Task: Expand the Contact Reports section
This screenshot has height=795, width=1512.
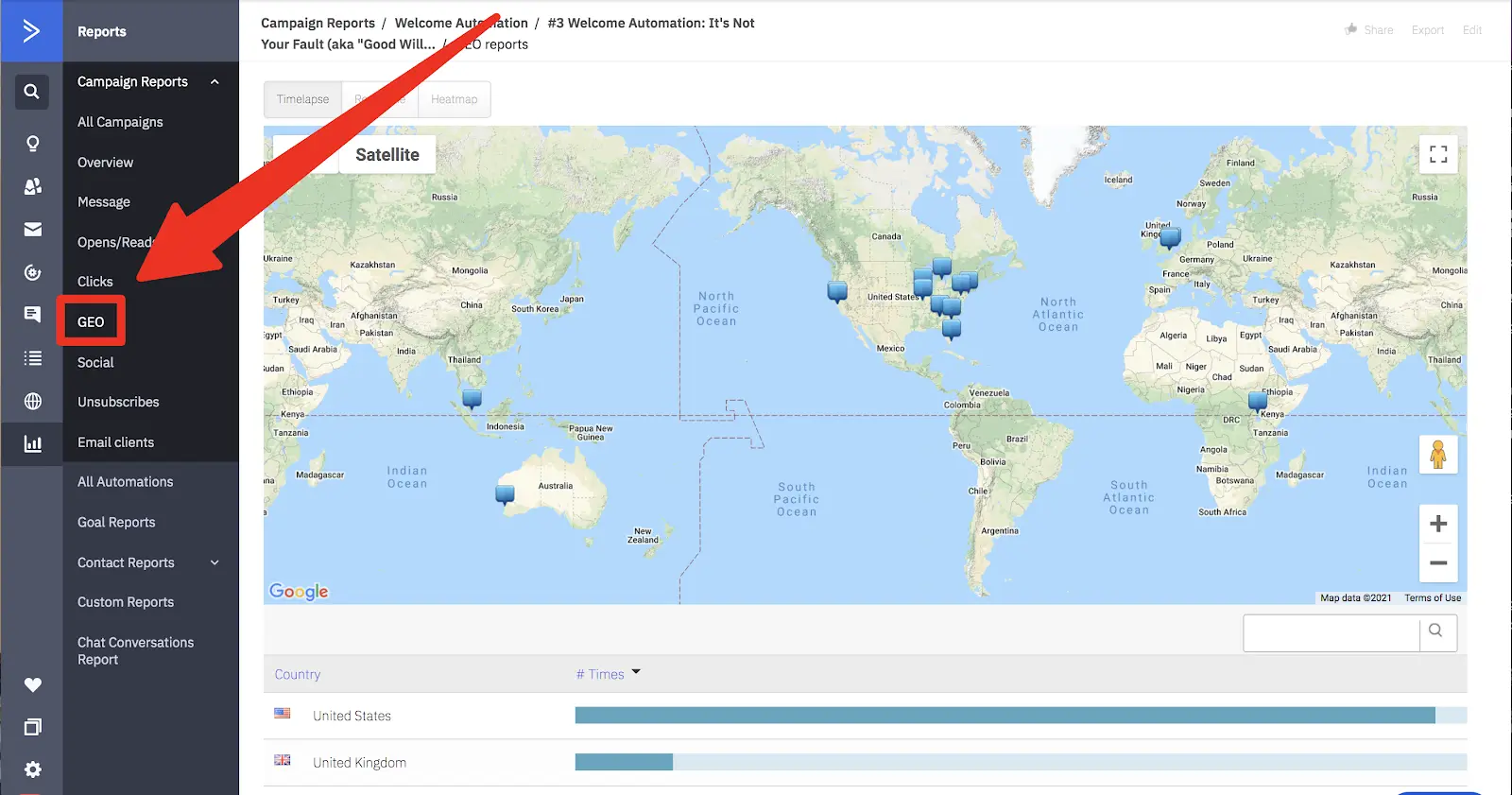Action: [x=215, y=562]
